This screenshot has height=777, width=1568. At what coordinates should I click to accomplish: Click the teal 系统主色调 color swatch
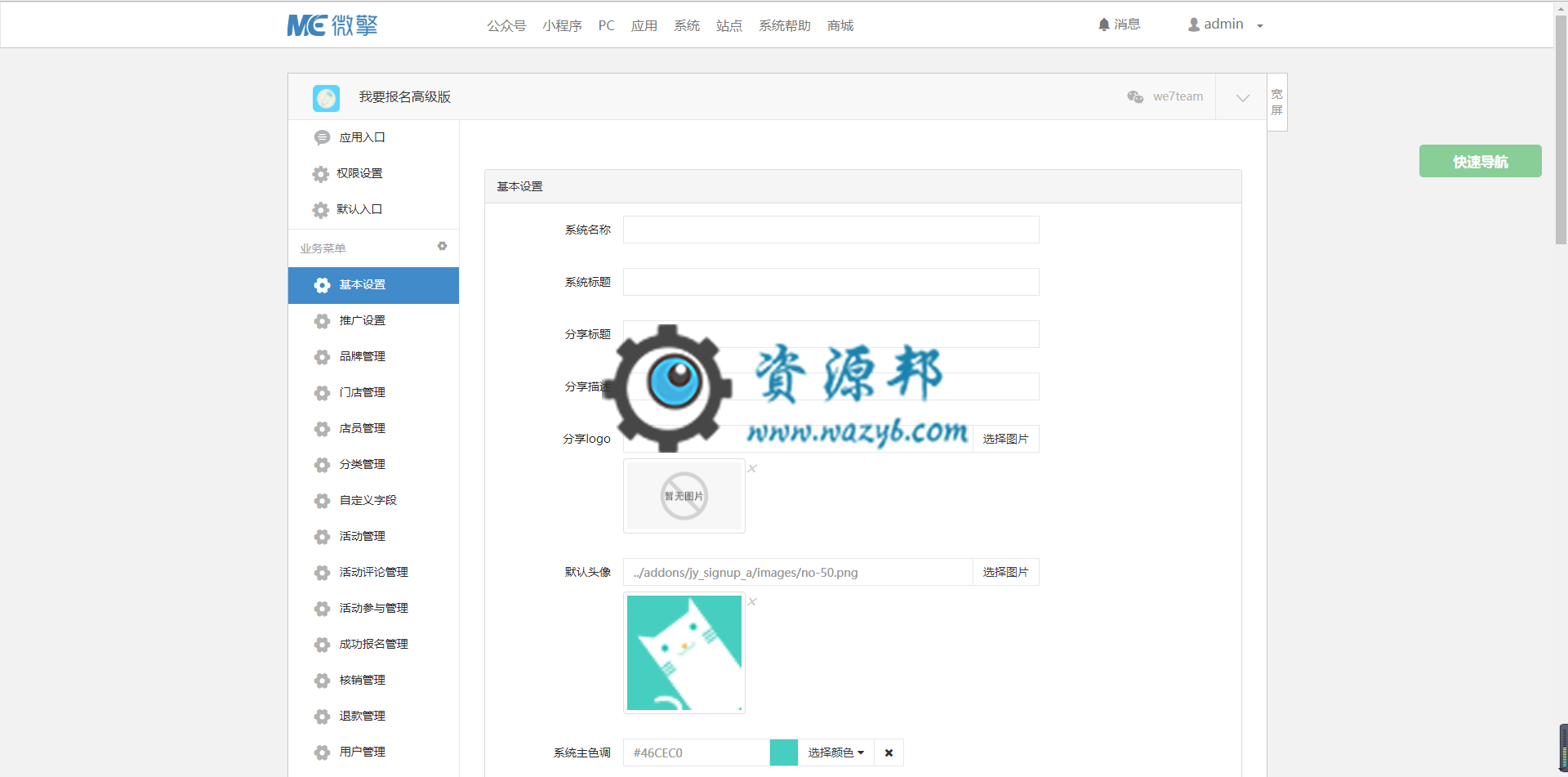[x=784, y=752]
